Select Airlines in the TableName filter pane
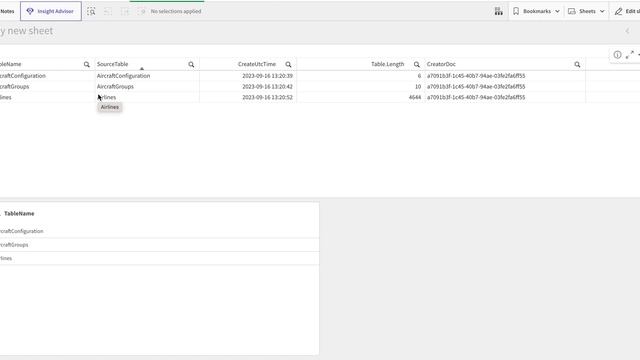The width and height of the screenshot is (640, 360). [159, 258]
